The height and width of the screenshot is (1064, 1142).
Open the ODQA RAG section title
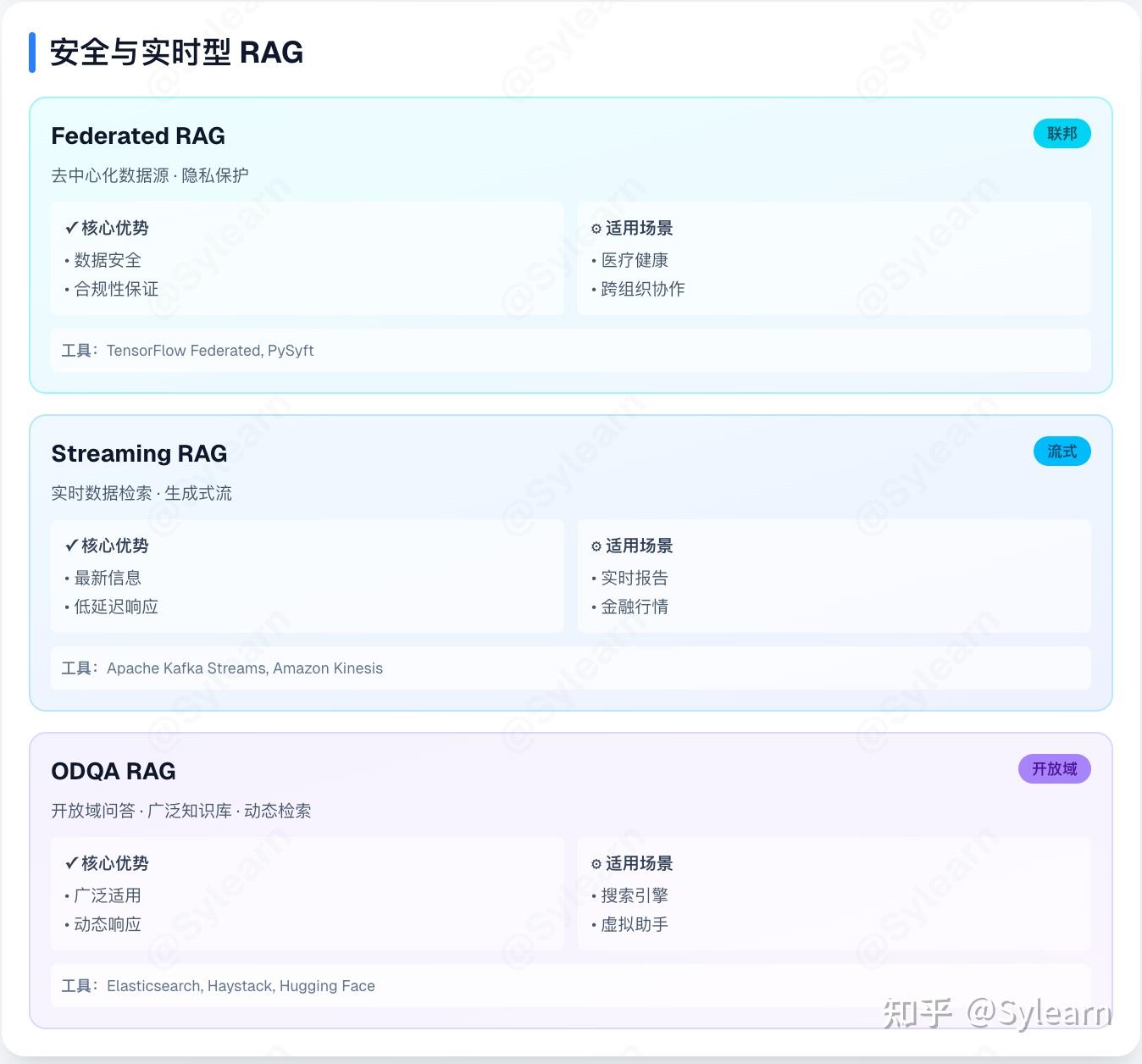[x=113, y=771]
